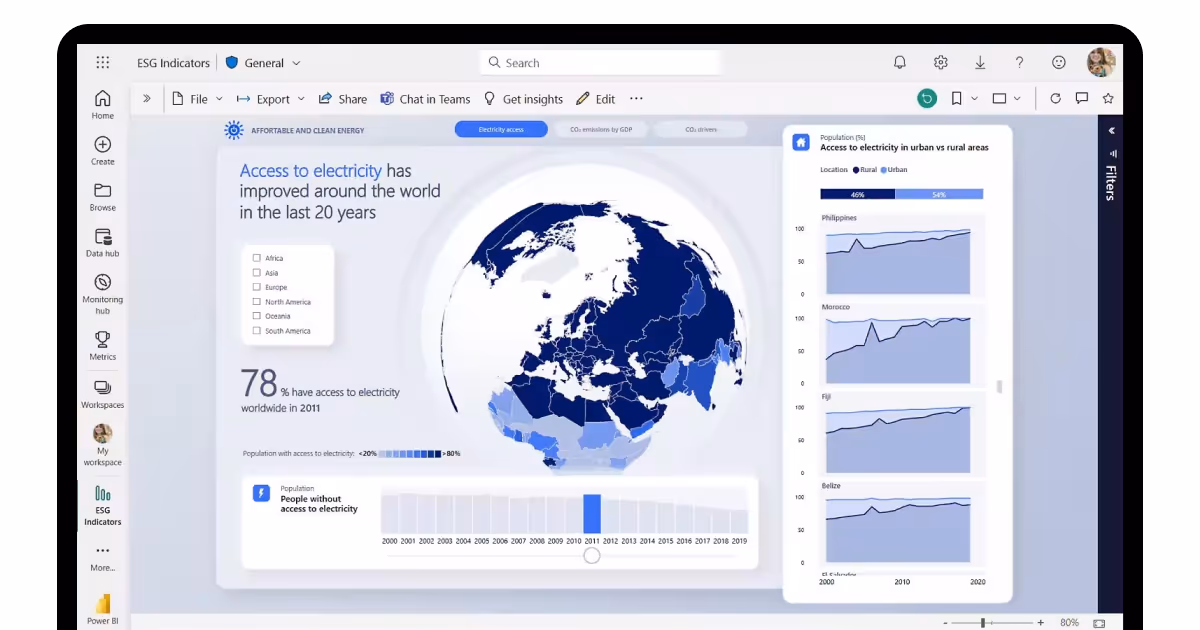Click the Urban legend item
This screenshot has width=1200, height=630.
point(894,170)
